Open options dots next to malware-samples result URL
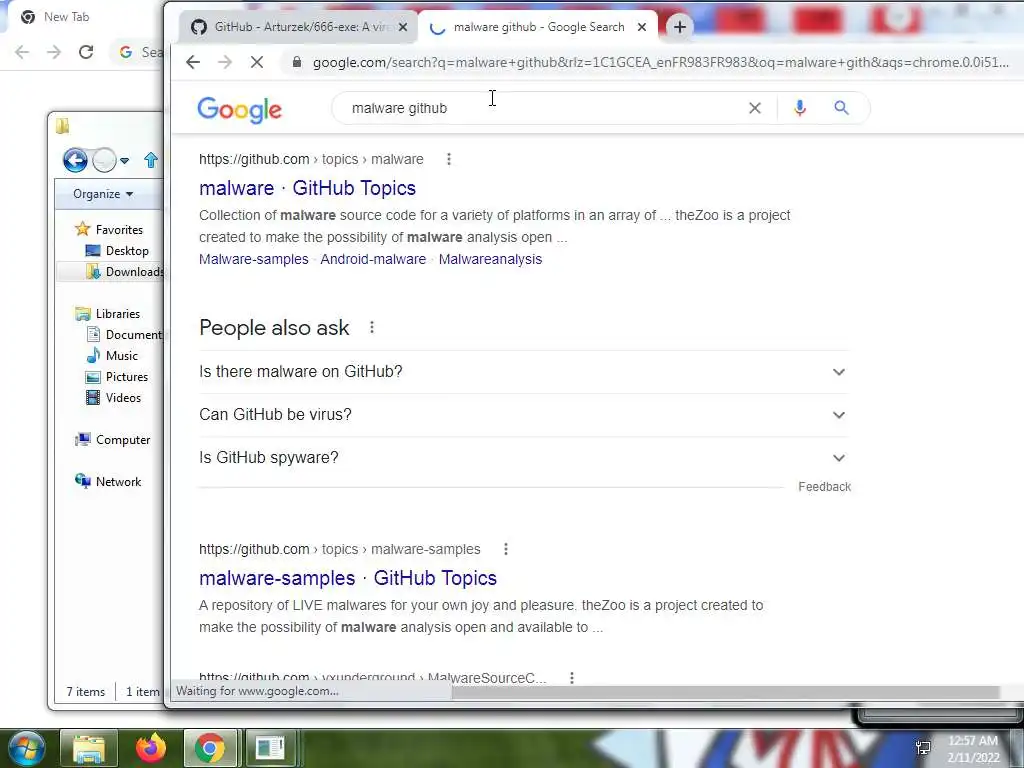This screenshot has height=768, width=1024. [505, 549]
